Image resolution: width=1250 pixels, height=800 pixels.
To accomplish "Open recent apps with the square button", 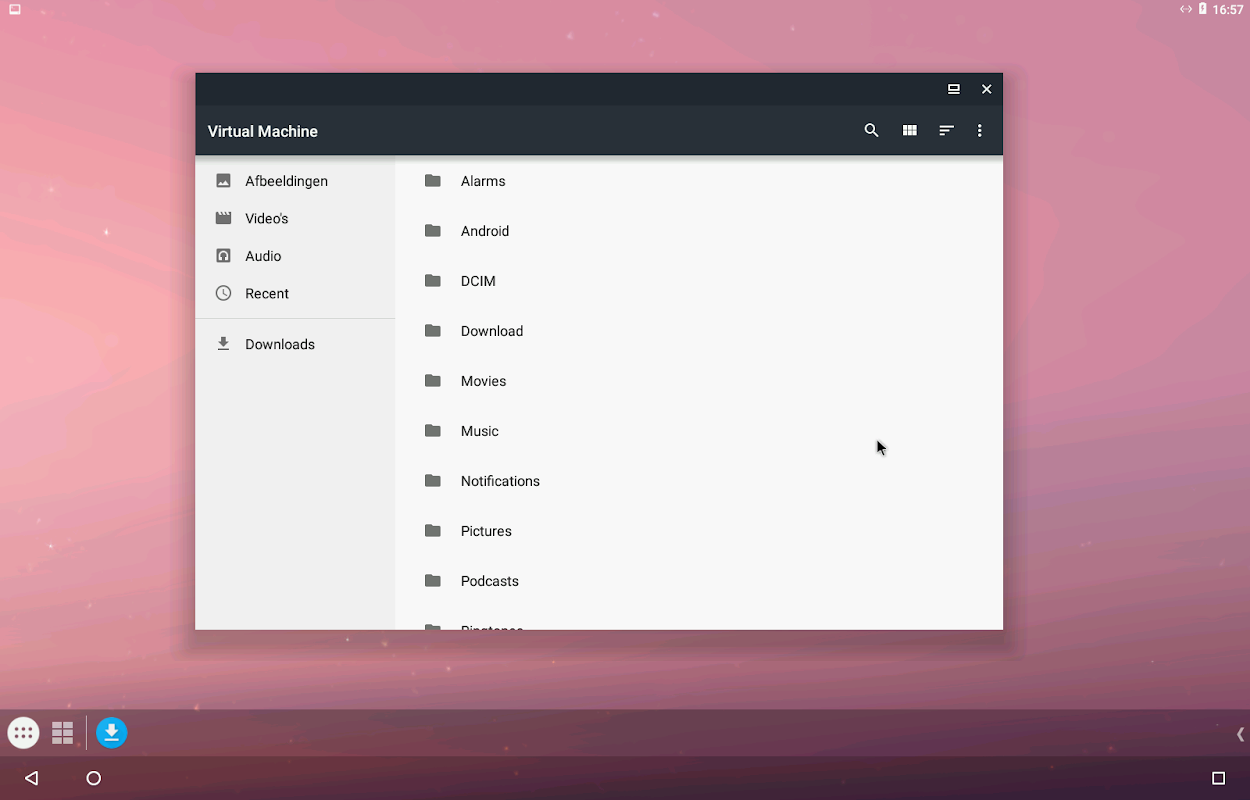I will (1216, 777).
